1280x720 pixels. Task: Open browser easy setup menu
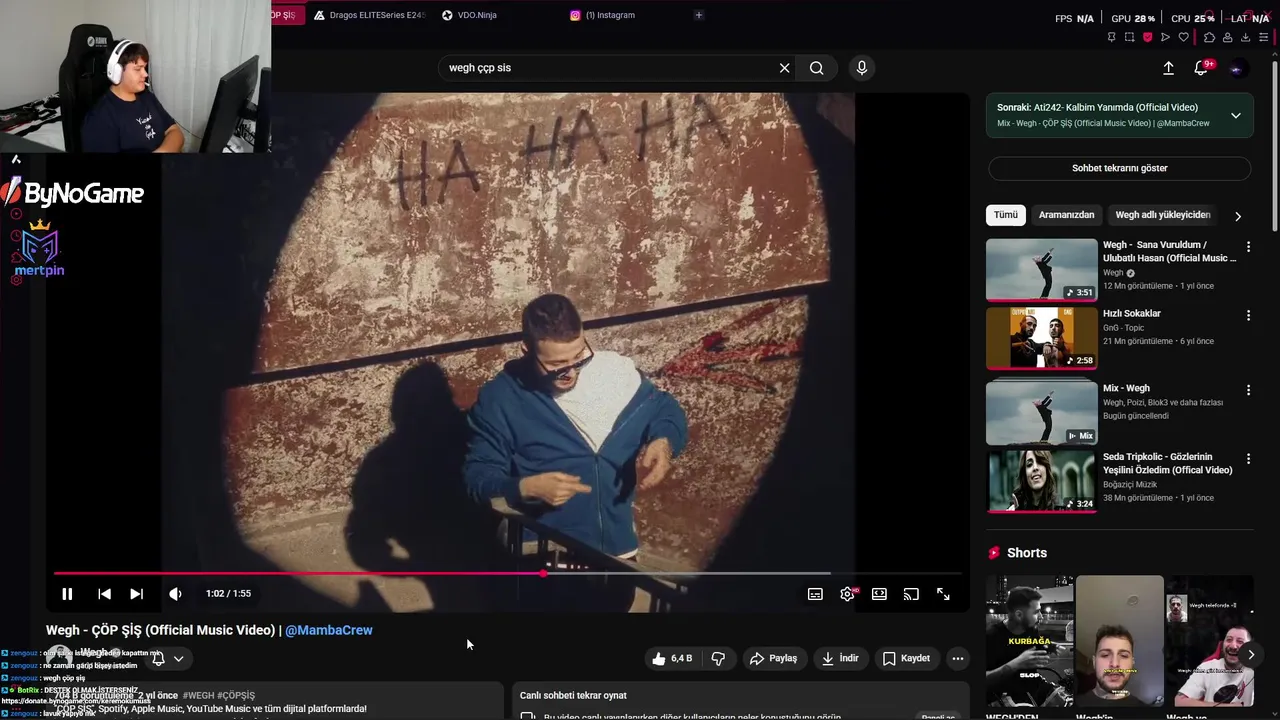tap(1264, 37)
